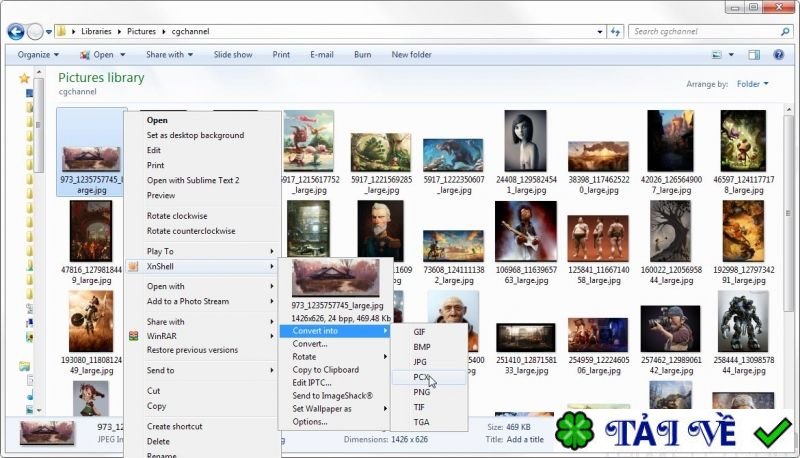
Task: Expand the Rotate submenu in XnShell menu
Action: [x=334, y=357]
